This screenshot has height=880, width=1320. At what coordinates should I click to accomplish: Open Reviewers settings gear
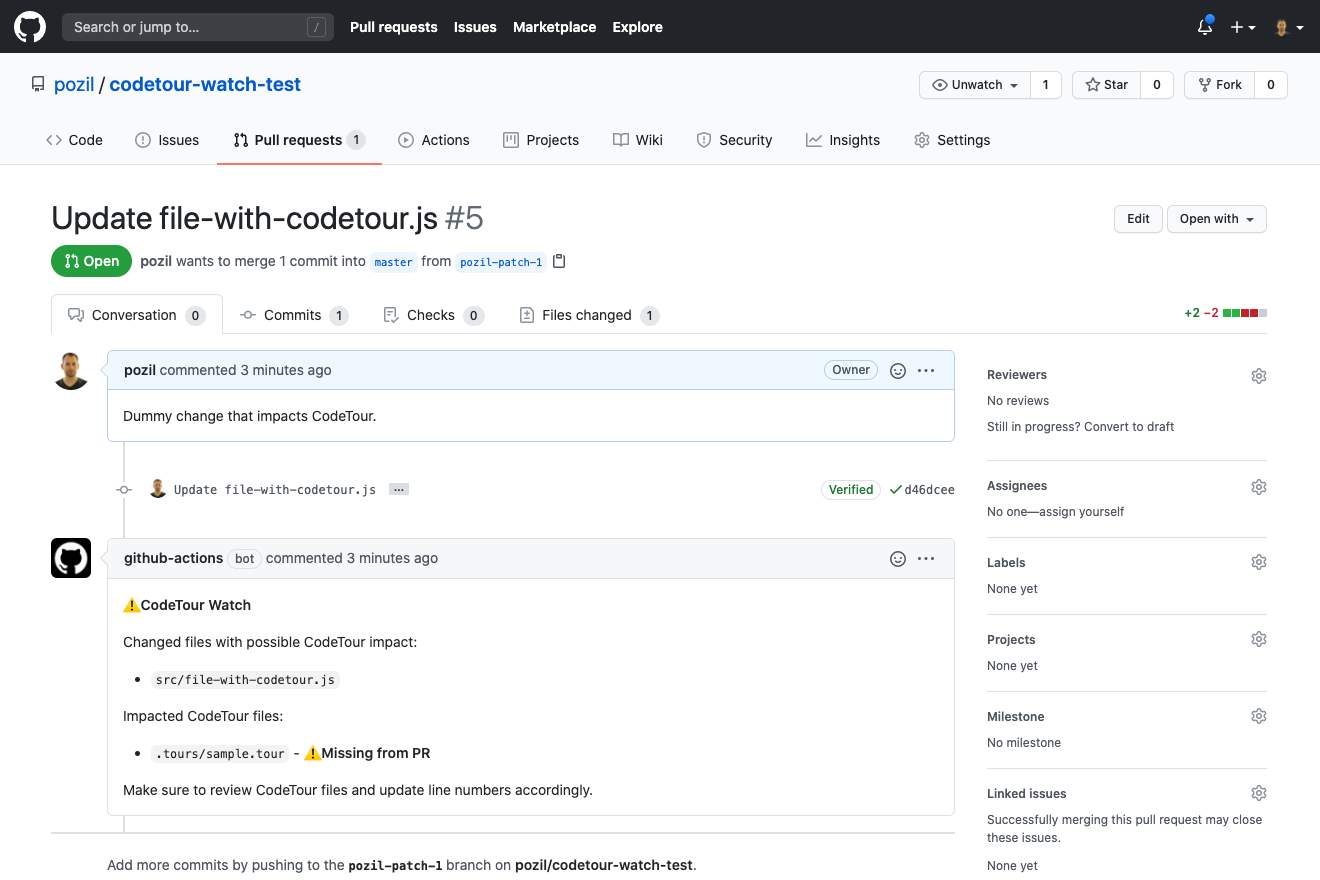1259,376
